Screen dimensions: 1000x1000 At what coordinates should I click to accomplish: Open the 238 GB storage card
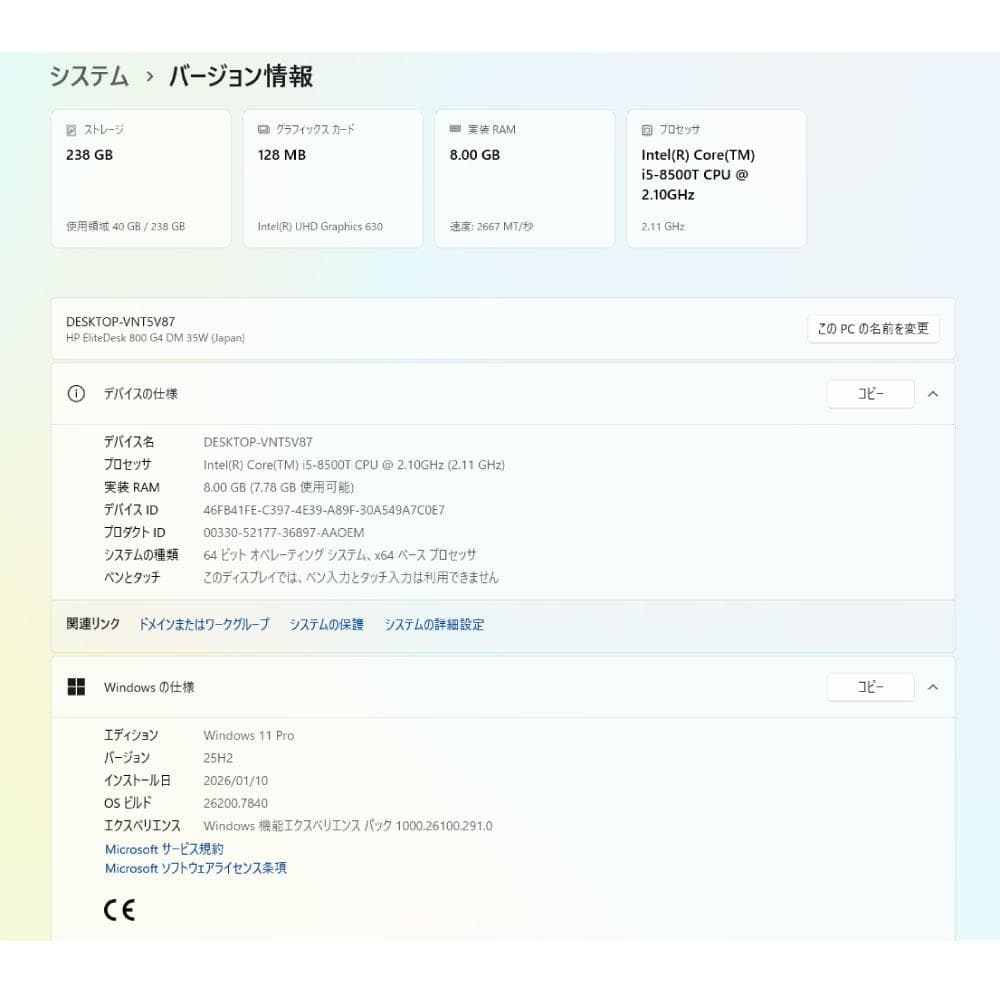click(x=141, y=178)
